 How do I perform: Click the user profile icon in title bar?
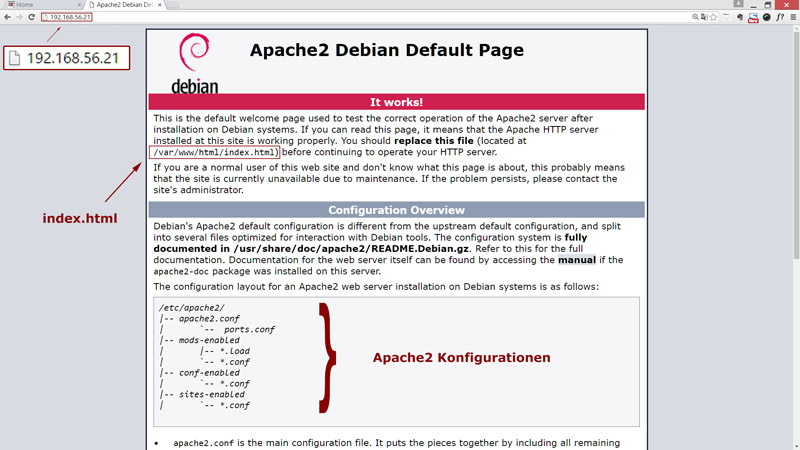[738, 4]
